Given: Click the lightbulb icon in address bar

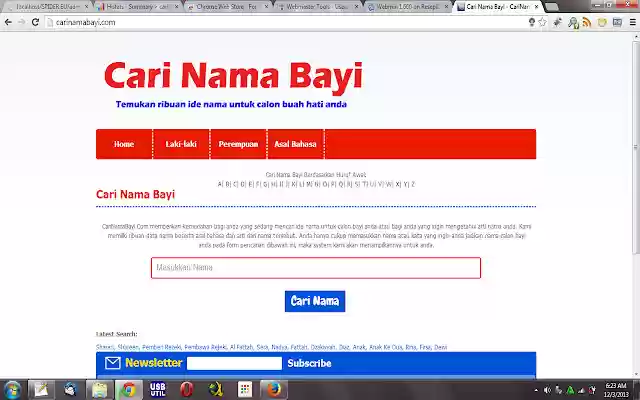Looking at the screenshot, I should click(x=531, y=22).
